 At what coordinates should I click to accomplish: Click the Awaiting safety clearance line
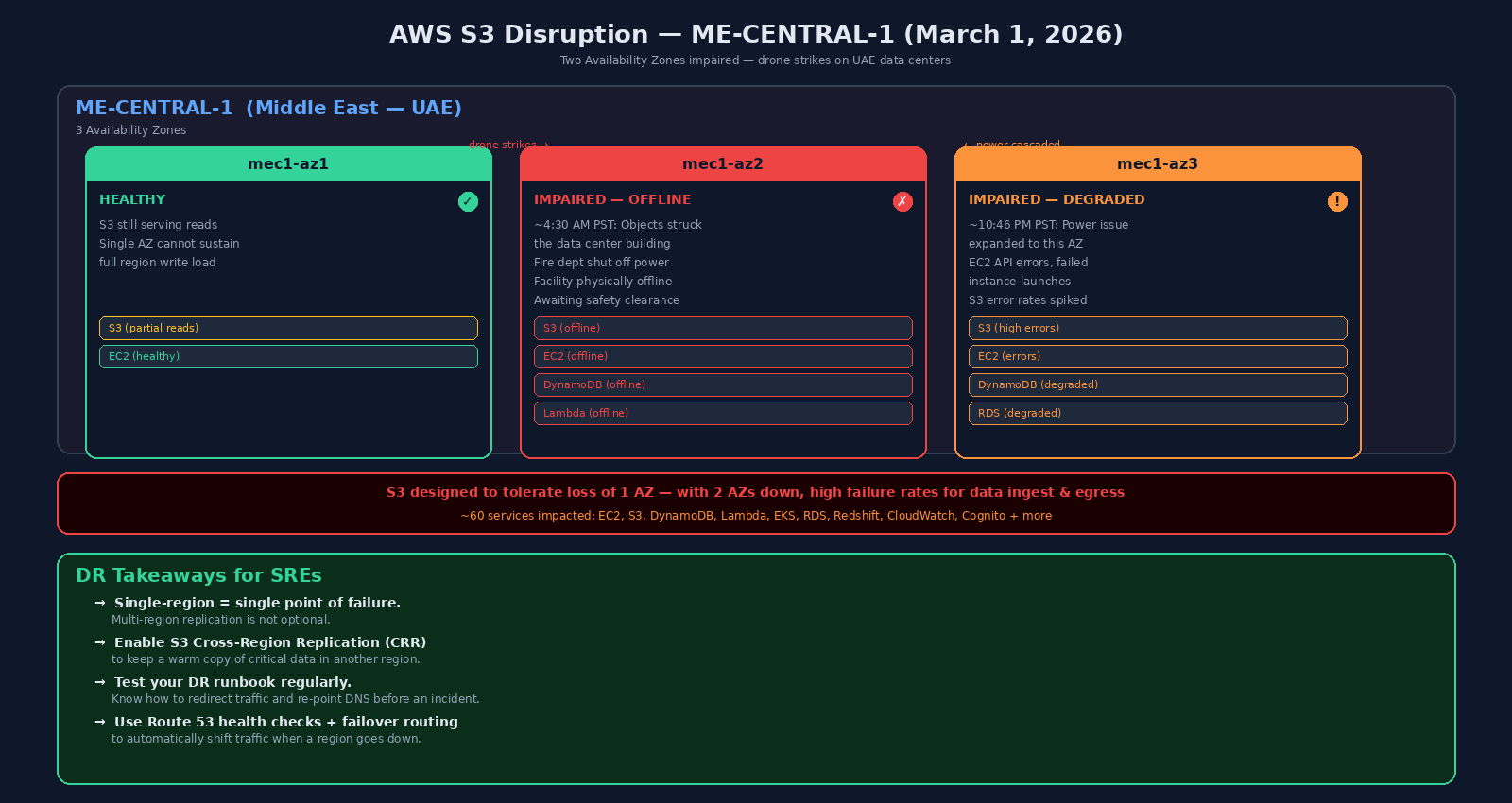pos(607,300)
